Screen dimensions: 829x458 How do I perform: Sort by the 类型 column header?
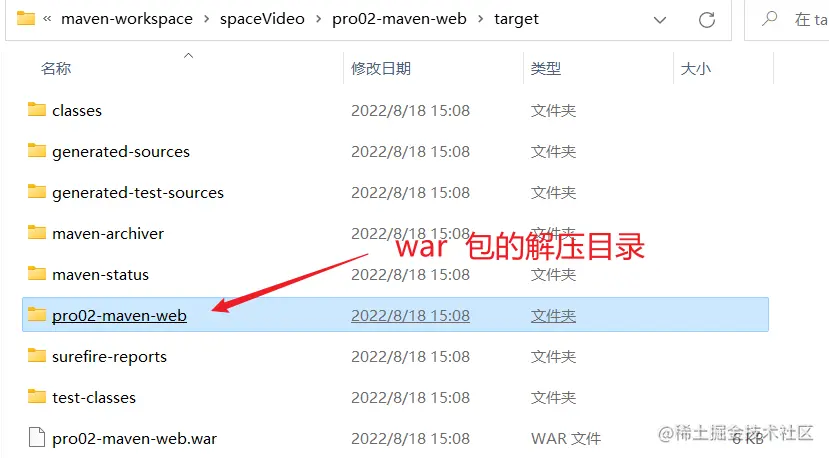click(x=546, y=68)
